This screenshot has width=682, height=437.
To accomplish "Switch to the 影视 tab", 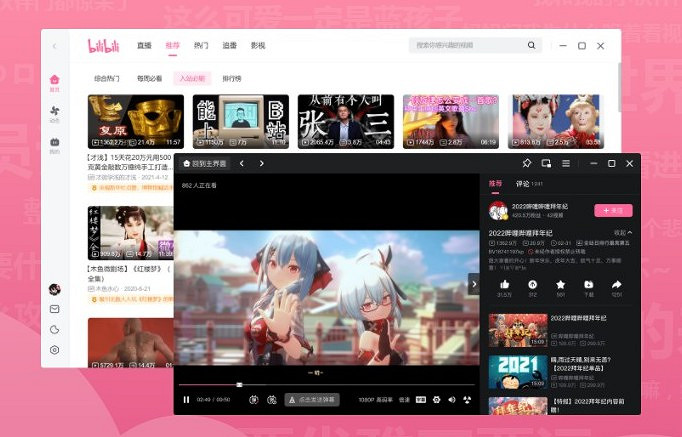I will click(x=258, y=45).
